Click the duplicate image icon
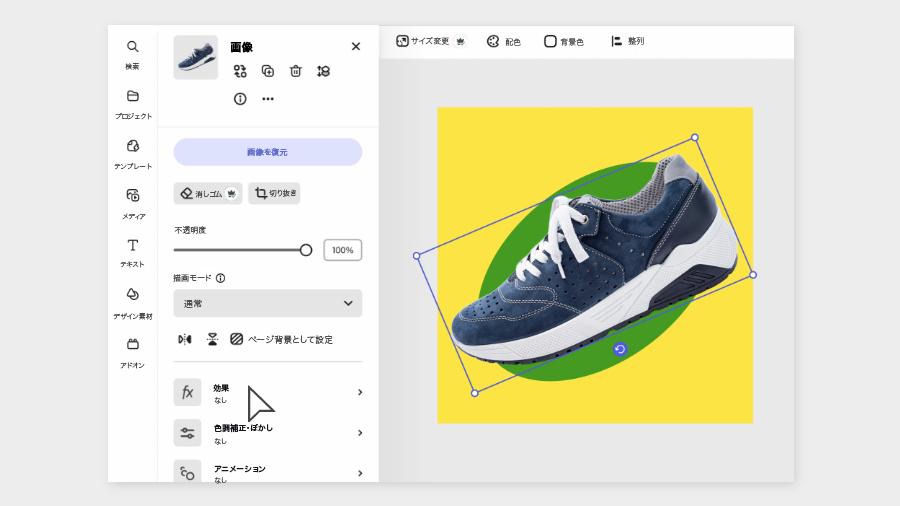The width and height of the screenshot is (900, 506). pyautogui.click(x=267, y=71)
